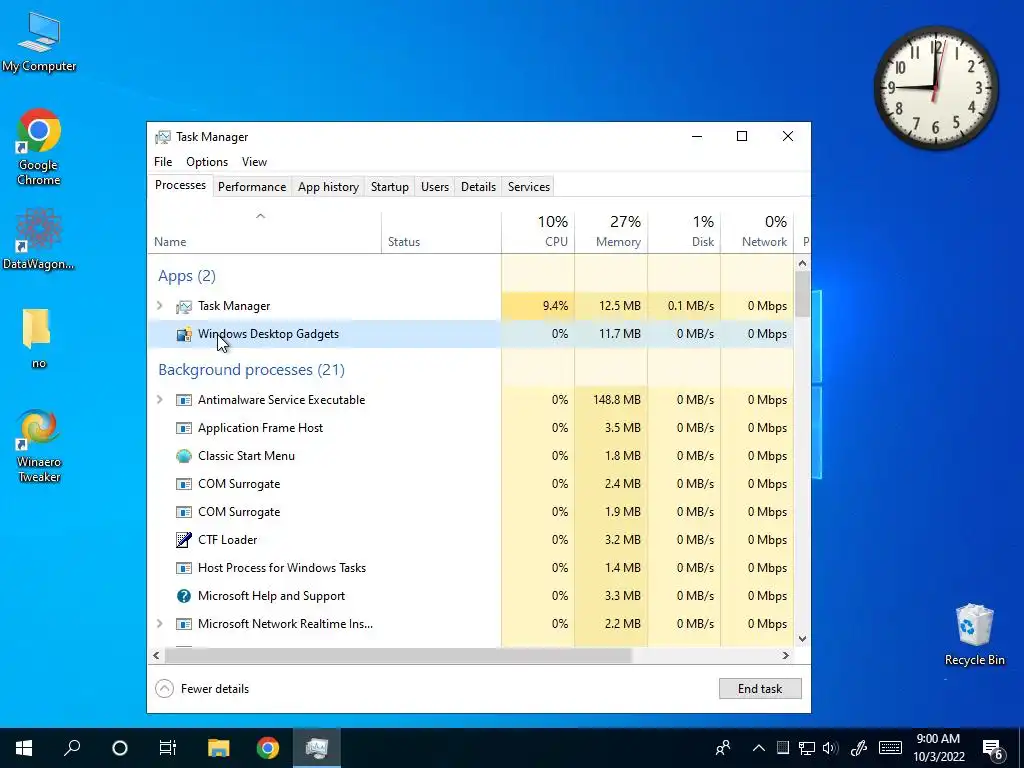This screenshot has width=1024, height=768.
Task: Open DataWagon desktop shortcut
Action: pos(39,239)
